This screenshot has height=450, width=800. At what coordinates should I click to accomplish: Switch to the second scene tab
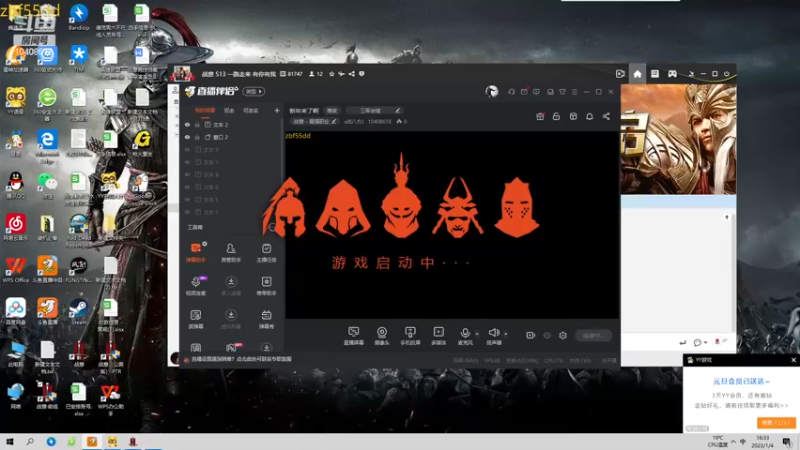tap(229, 110)
